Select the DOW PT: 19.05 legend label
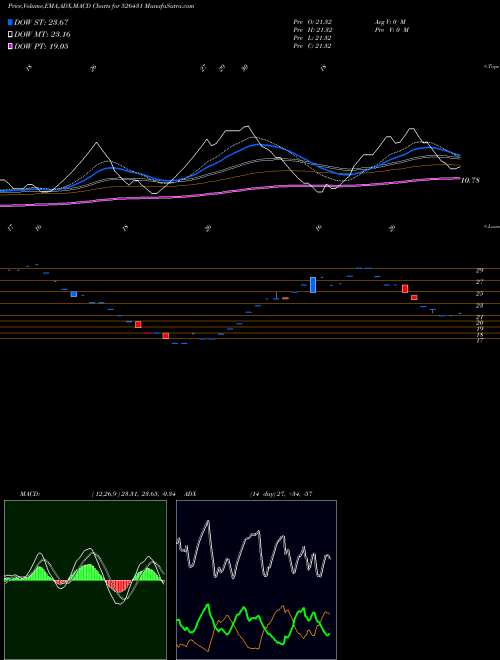This screenshot has height=660, width=500. [x=41, y=46]
